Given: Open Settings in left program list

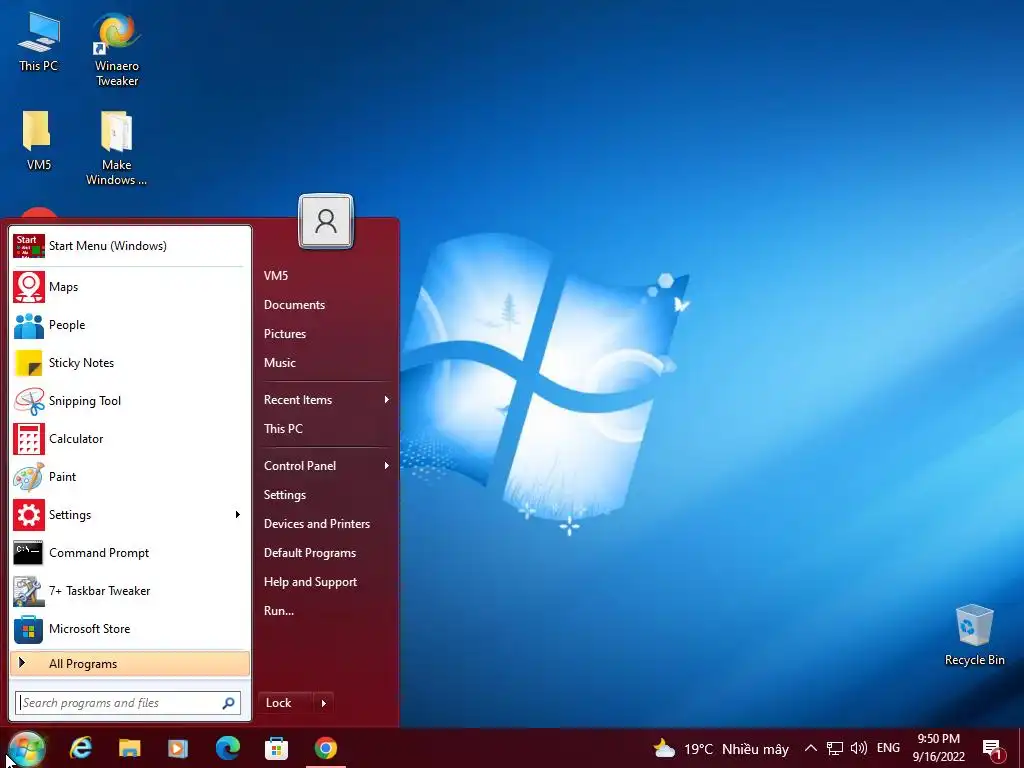Looking at the screenshot, I should [121, 515].
